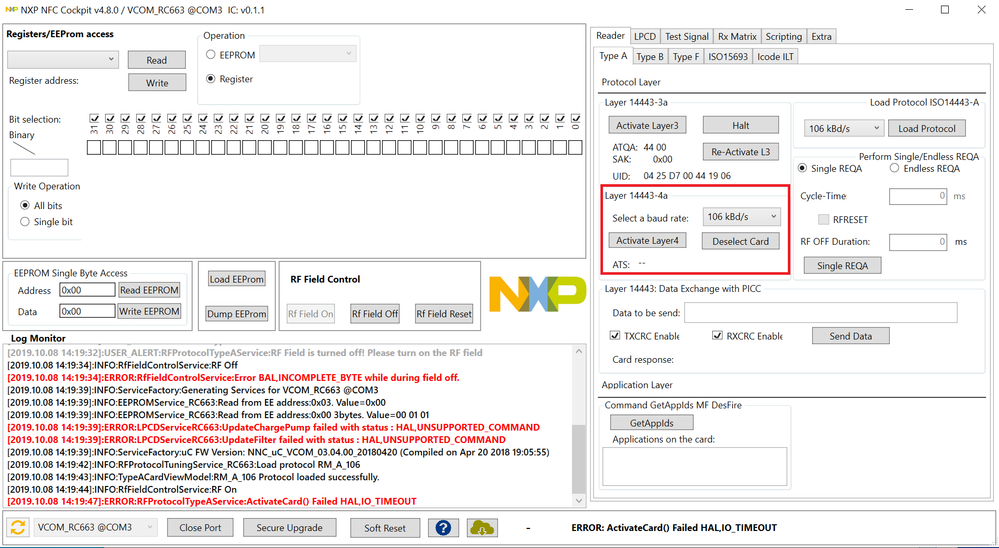This screenshot has width=999, height=548.
Task: Switch to the Test Signal tab
Action: 686,36
